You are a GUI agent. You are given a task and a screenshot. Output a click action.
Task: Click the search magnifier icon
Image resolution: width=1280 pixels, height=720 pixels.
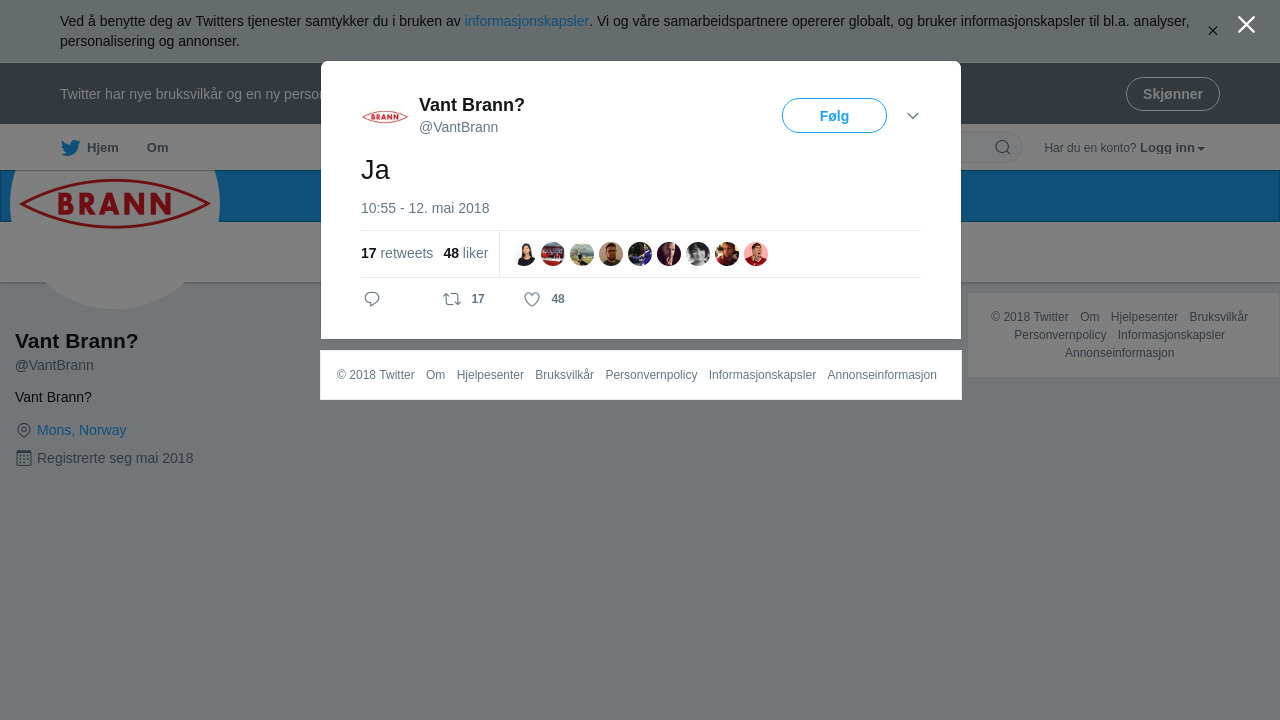tap(1003, 148)
